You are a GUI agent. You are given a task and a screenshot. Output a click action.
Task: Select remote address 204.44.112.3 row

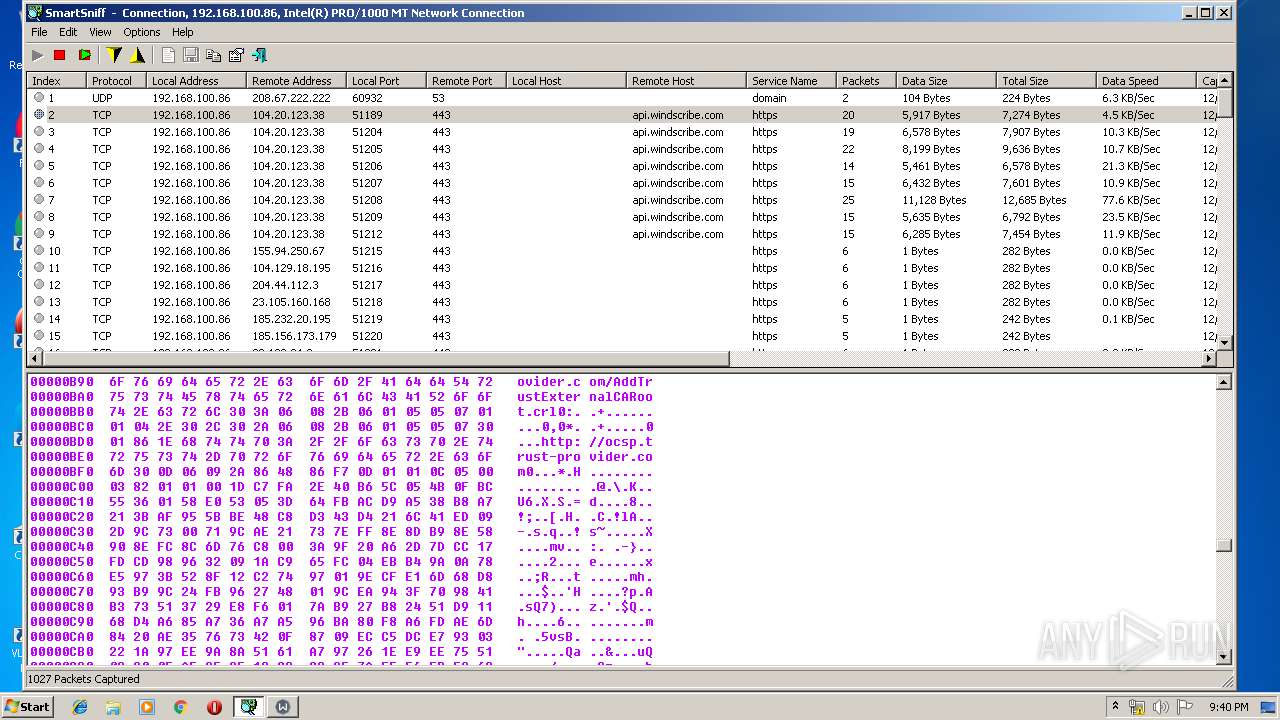point(622,285)
